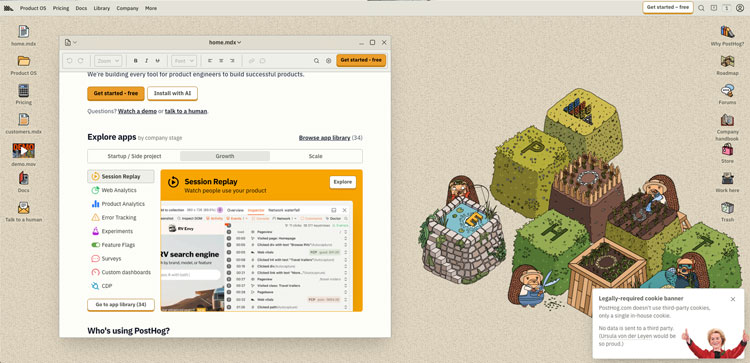Click the Install with AI button
Viewport: 750px width, 363px height.
coord(172,93)
